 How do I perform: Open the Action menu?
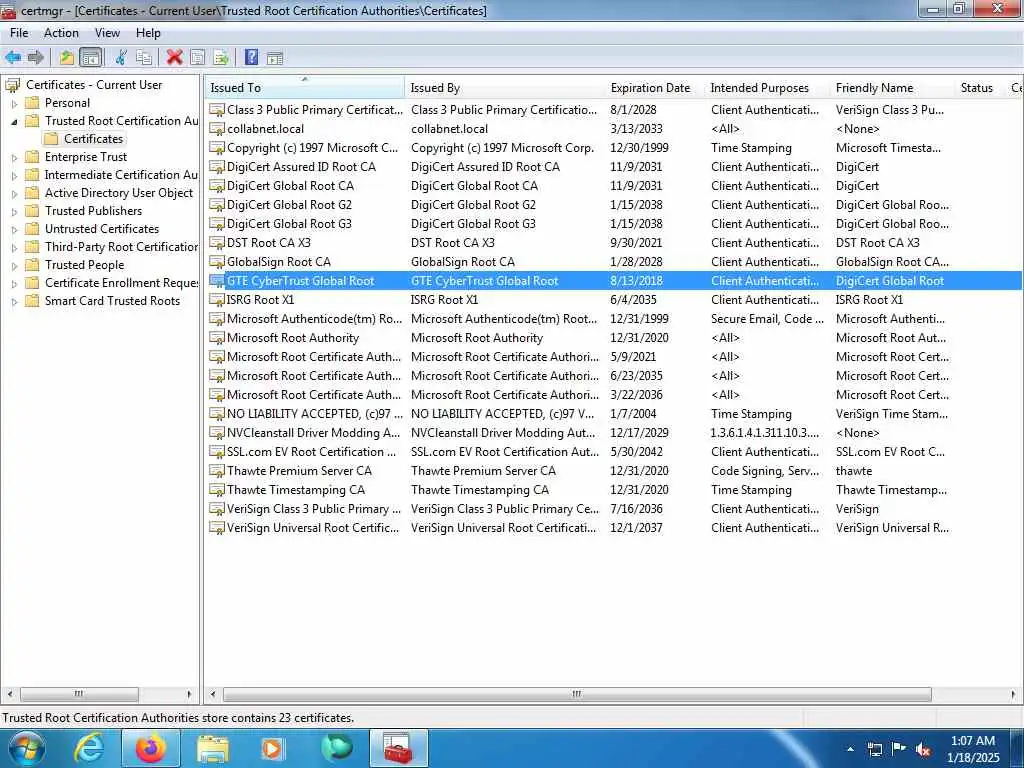[x=61, y=33]
